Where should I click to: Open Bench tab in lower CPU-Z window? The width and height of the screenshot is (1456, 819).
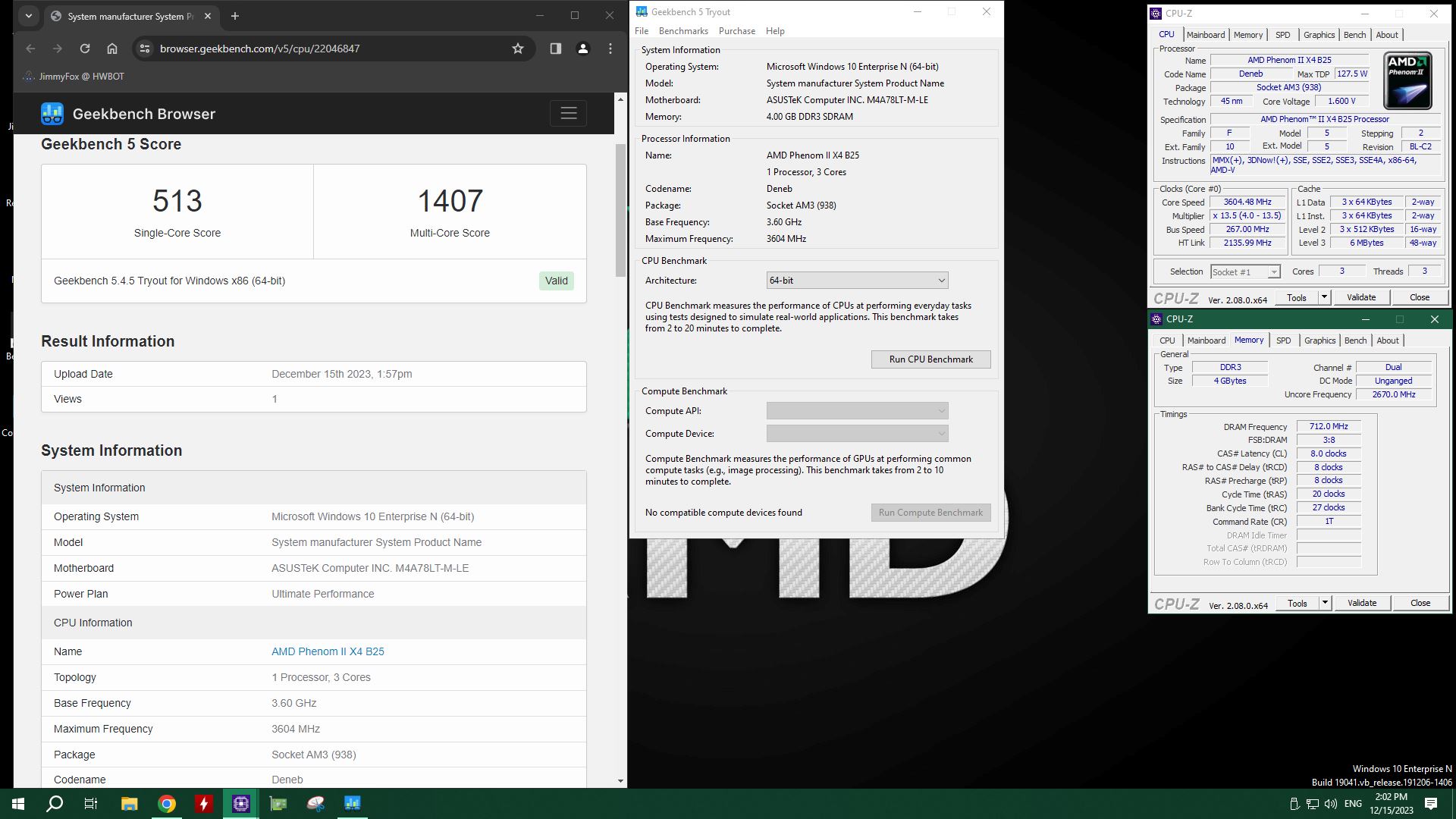tap(1355, 340)
